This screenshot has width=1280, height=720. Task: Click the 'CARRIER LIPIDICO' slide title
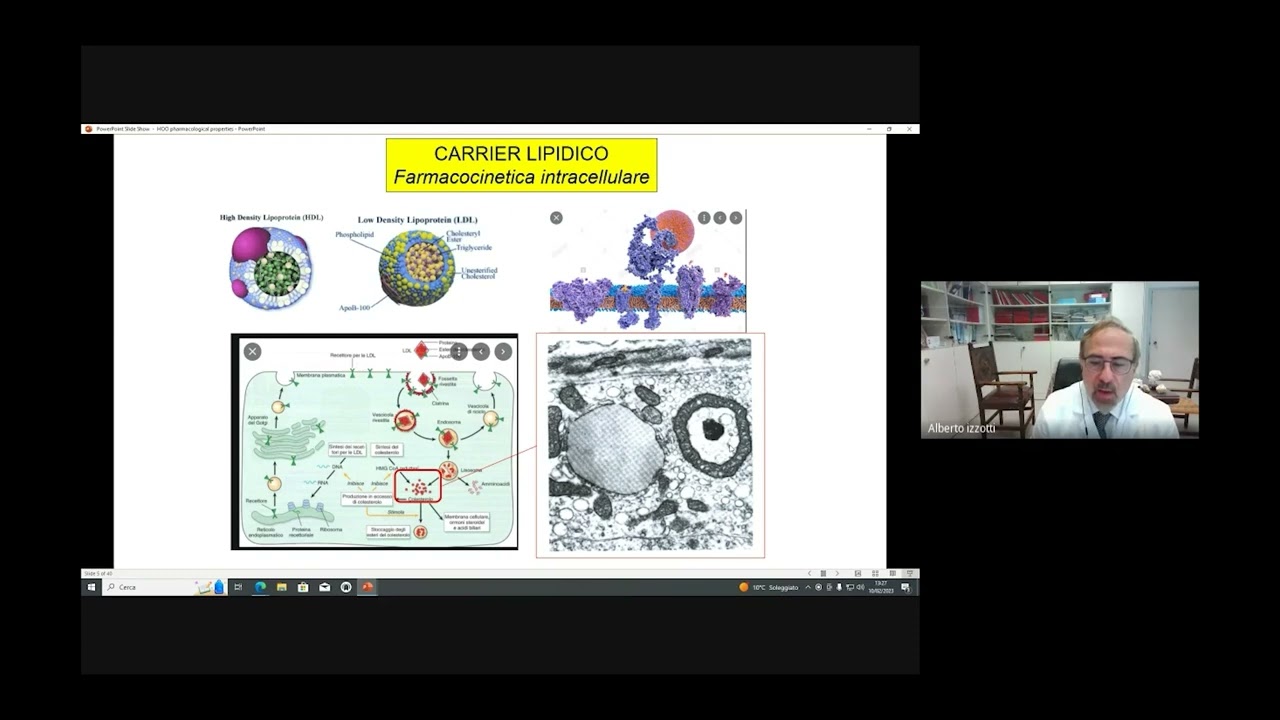click(x=521, y=154)
